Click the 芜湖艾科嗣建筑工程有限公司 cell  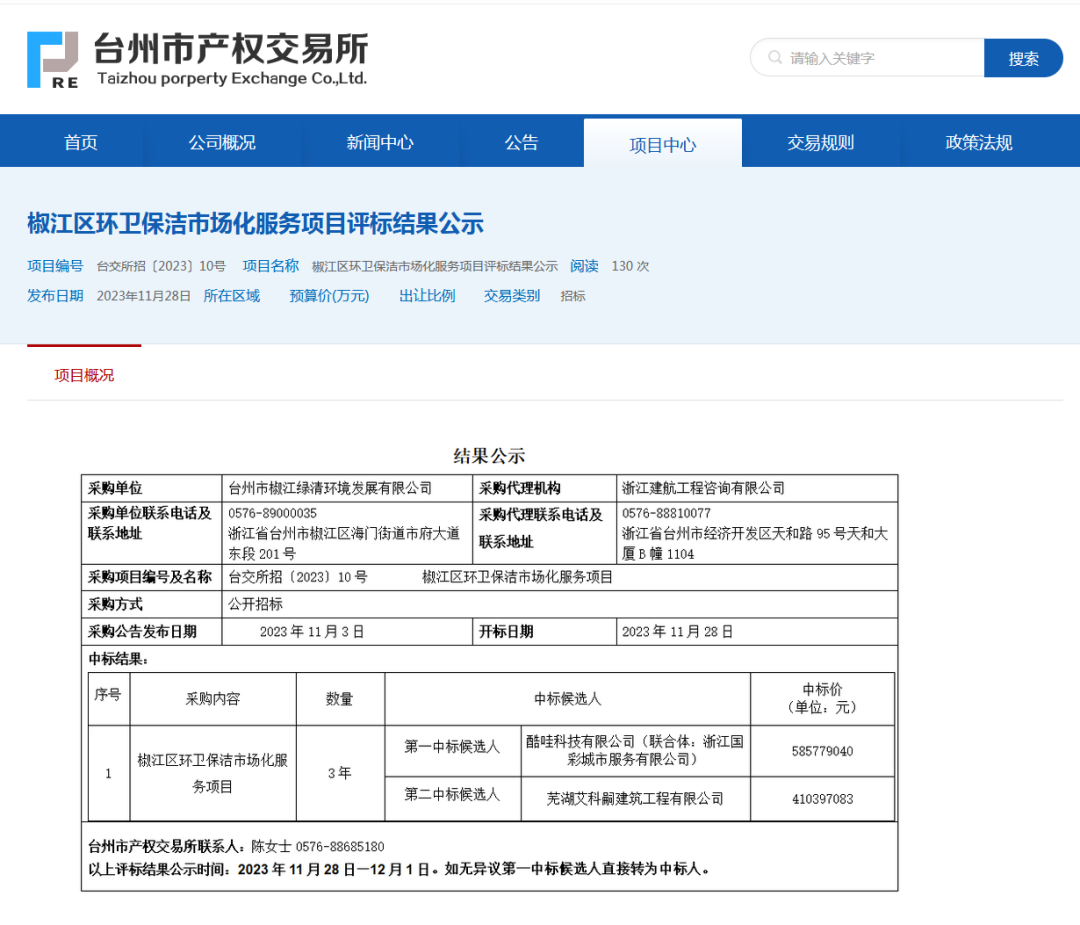click(635, 799)
